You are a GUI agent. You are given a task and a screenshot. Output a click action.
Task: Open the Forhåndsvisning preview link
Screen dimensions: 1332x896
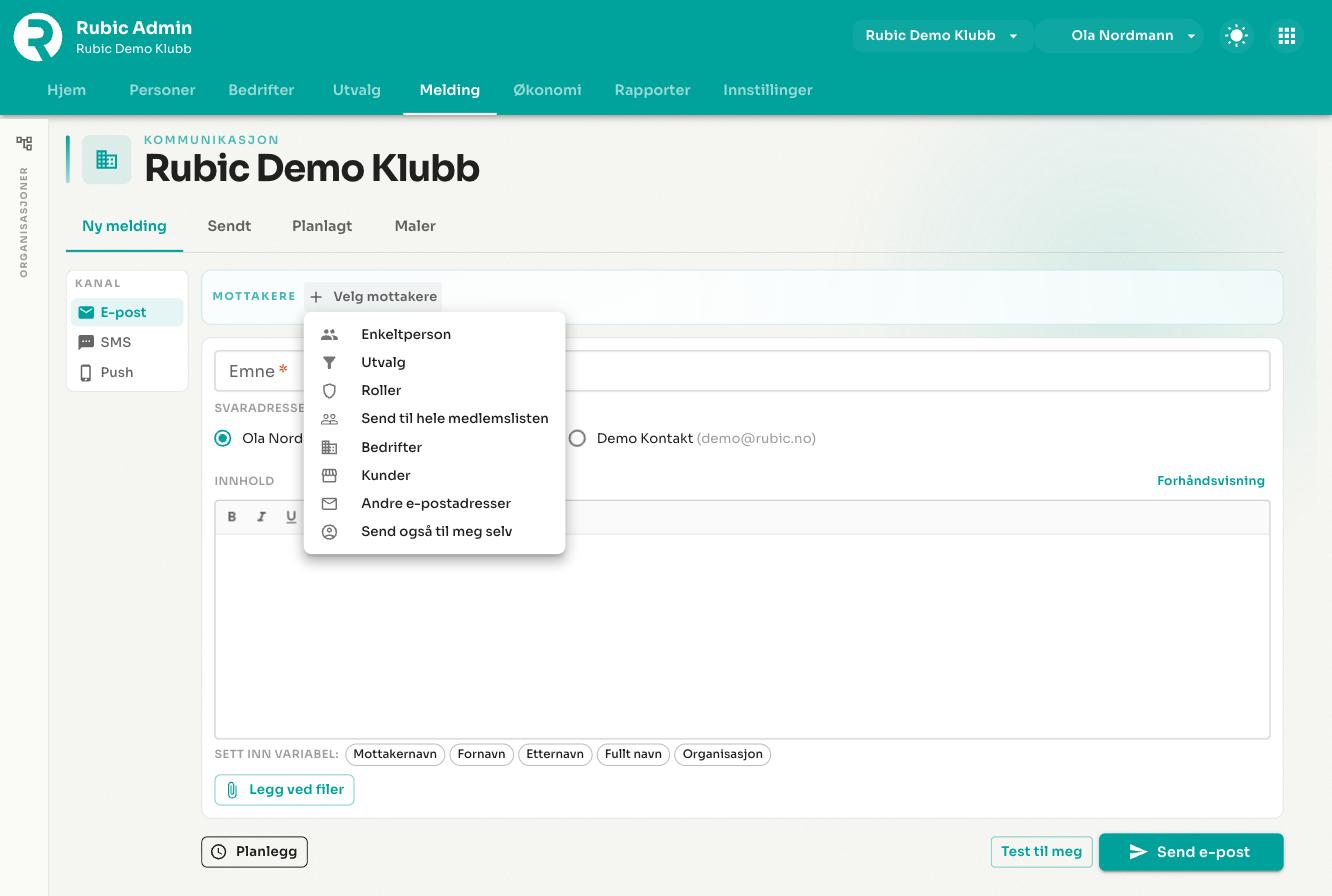tap(1211, 481)
